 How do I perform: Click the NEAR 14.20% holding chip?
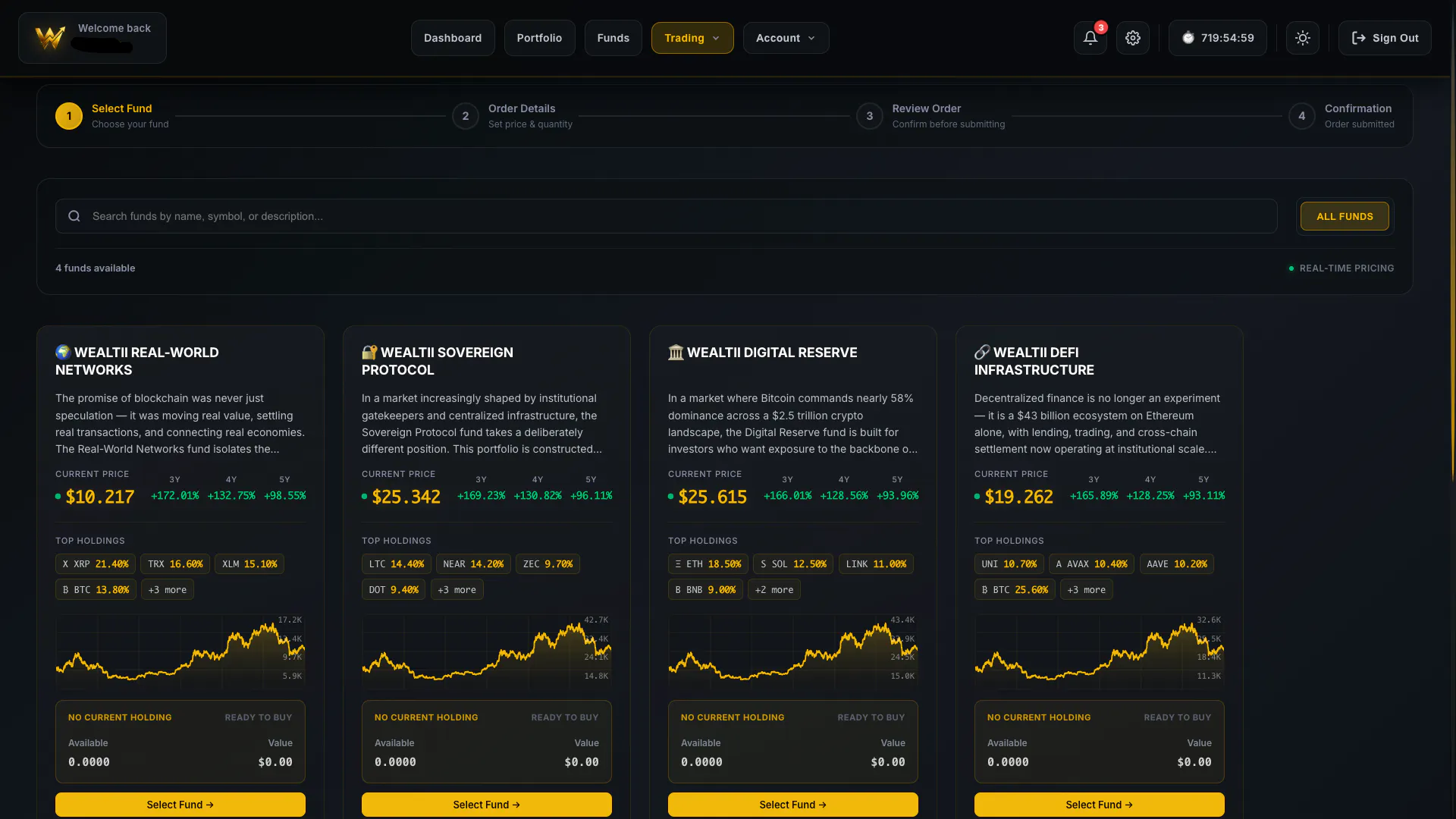tap(473, 563)
